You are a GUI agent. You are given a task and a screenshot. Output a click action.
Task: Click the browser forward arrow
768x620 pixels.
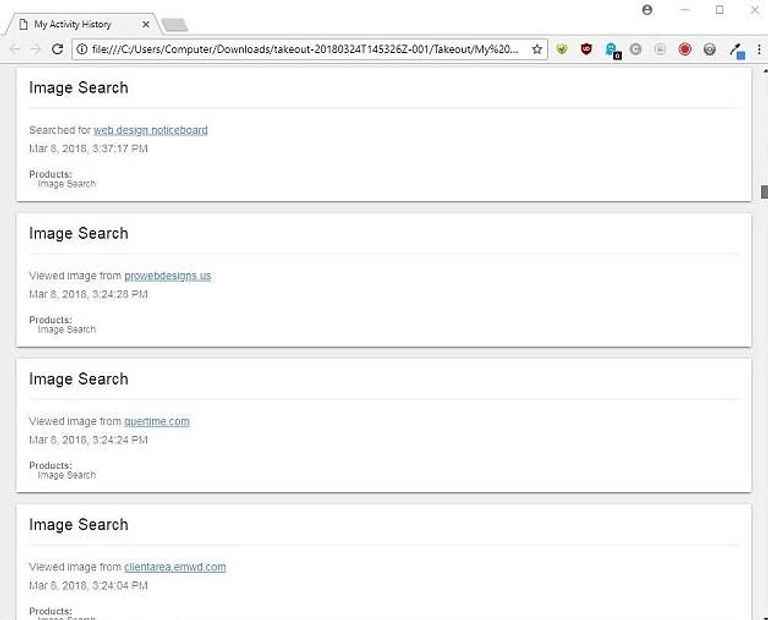pyautogui.click(x=36, y=49)
